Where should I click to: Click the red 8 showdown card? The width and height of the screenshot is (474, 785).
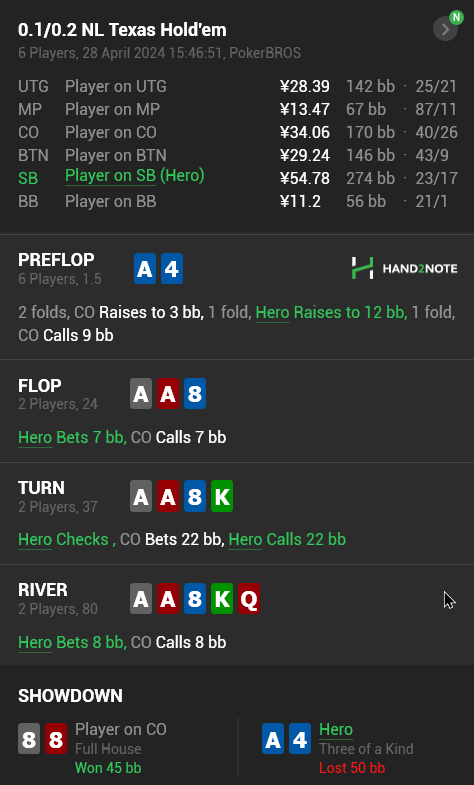click(56, 738)
